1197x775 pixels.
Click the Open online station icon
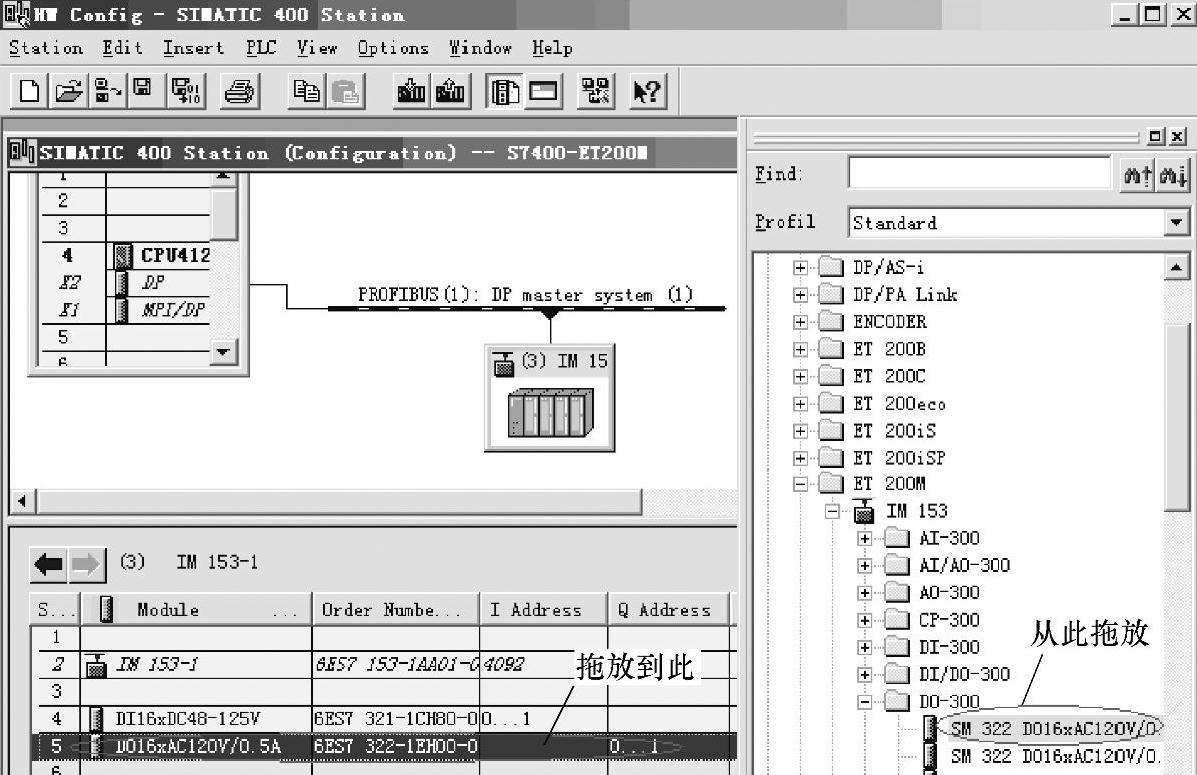(x=106, y=92)
